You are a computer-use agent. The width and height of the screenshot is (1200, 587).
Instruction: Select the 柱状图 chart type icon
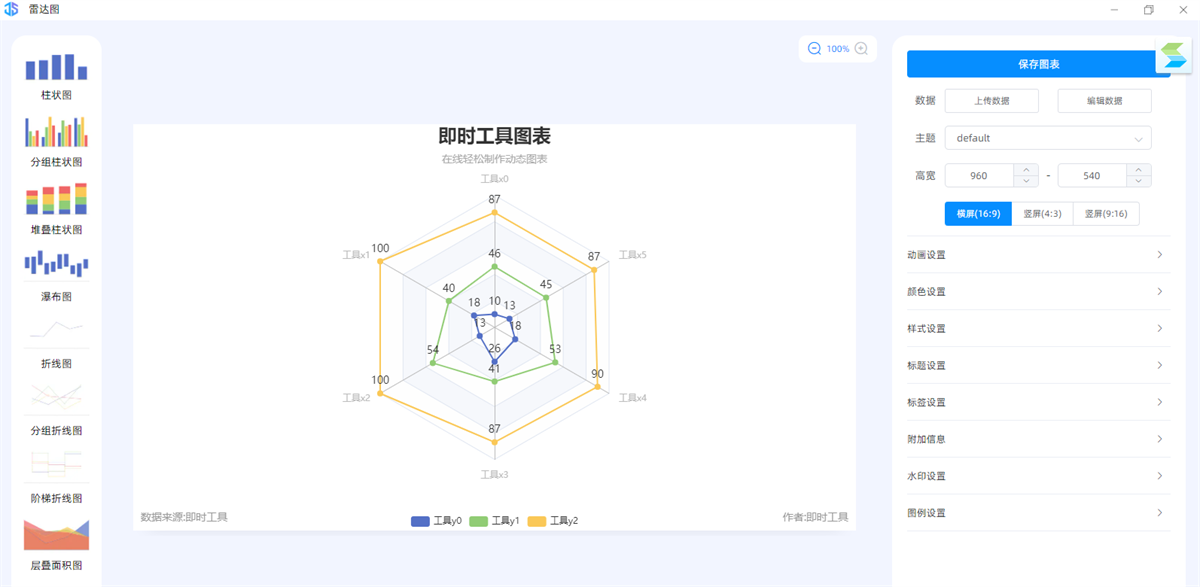tap(56, 67)
